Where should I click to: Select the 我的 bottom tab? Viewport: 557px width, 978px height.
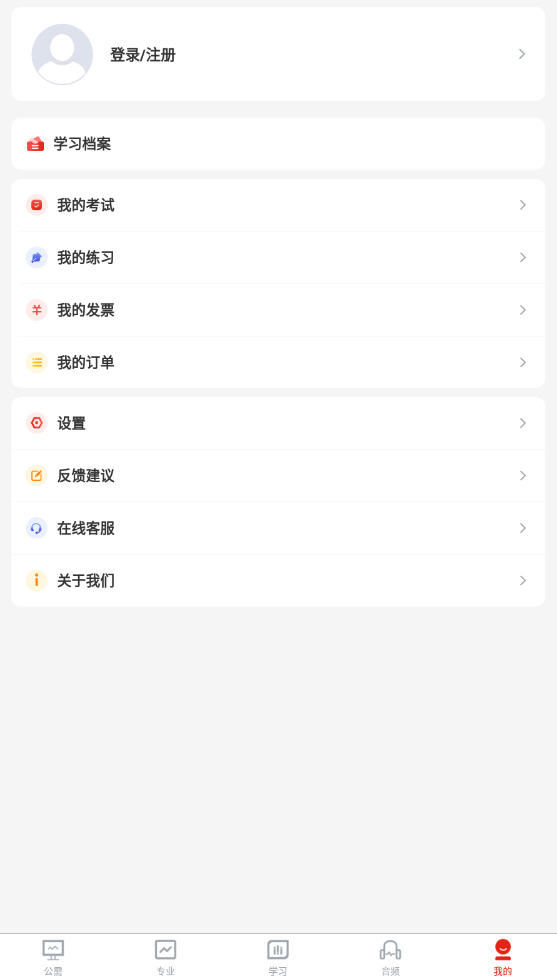(x=503, y=957)
